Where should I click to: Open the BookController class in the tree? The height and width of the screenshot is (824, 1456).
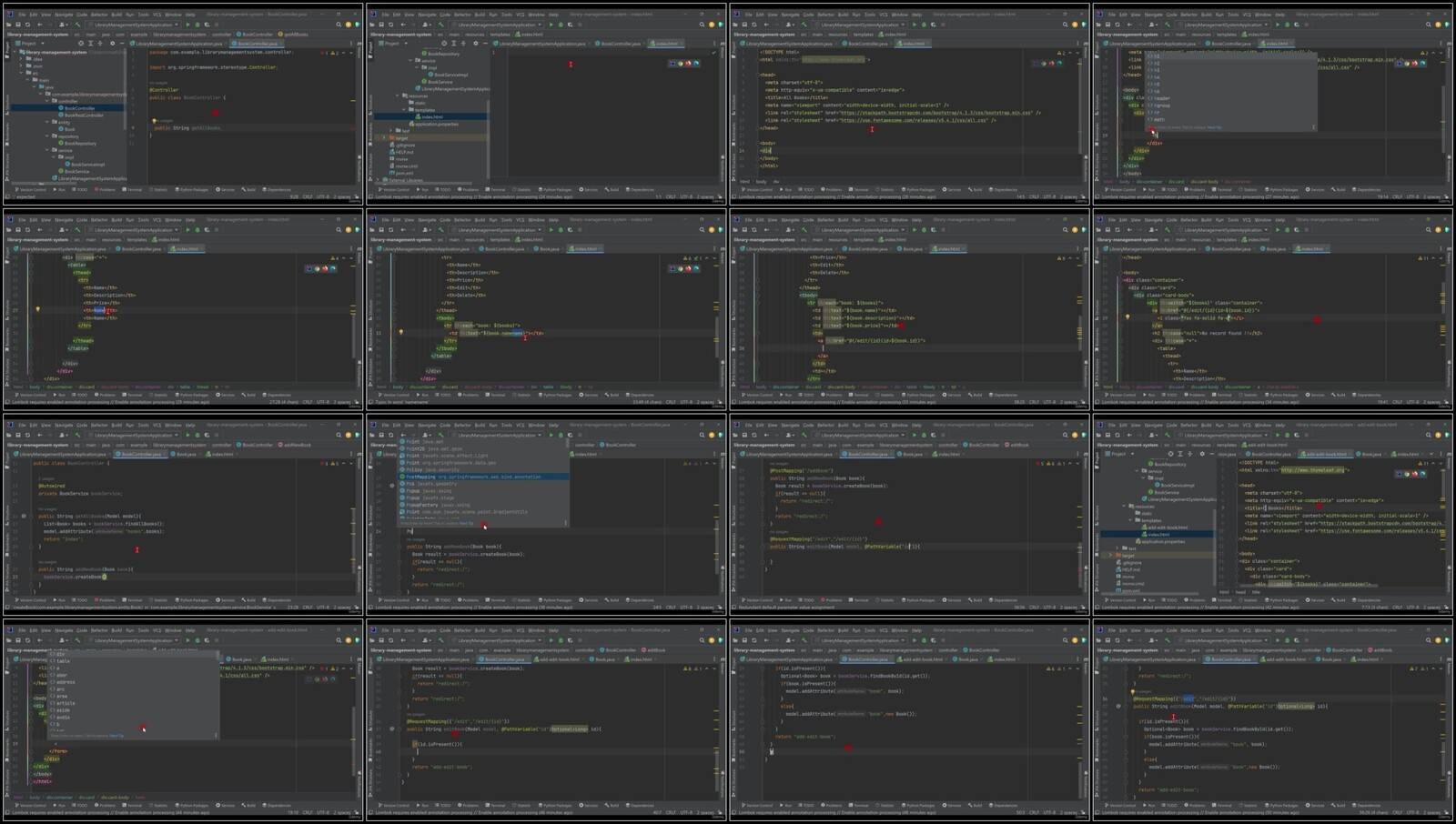[80, 108]
